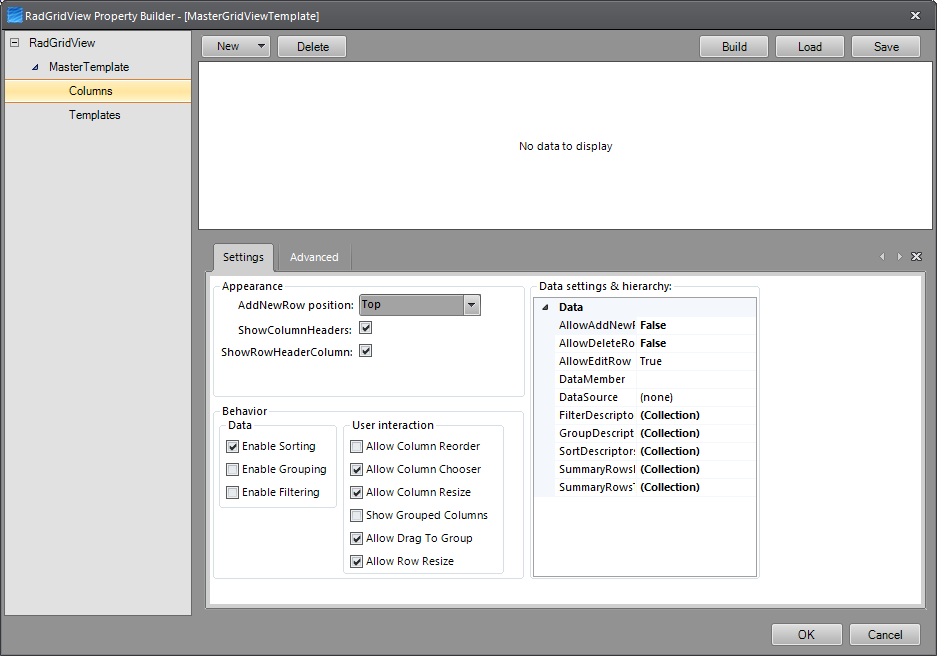This screenshot has height=656, width=944.
Task: Click the Load button
Action: pyautogui.click(x=810, y=46)
